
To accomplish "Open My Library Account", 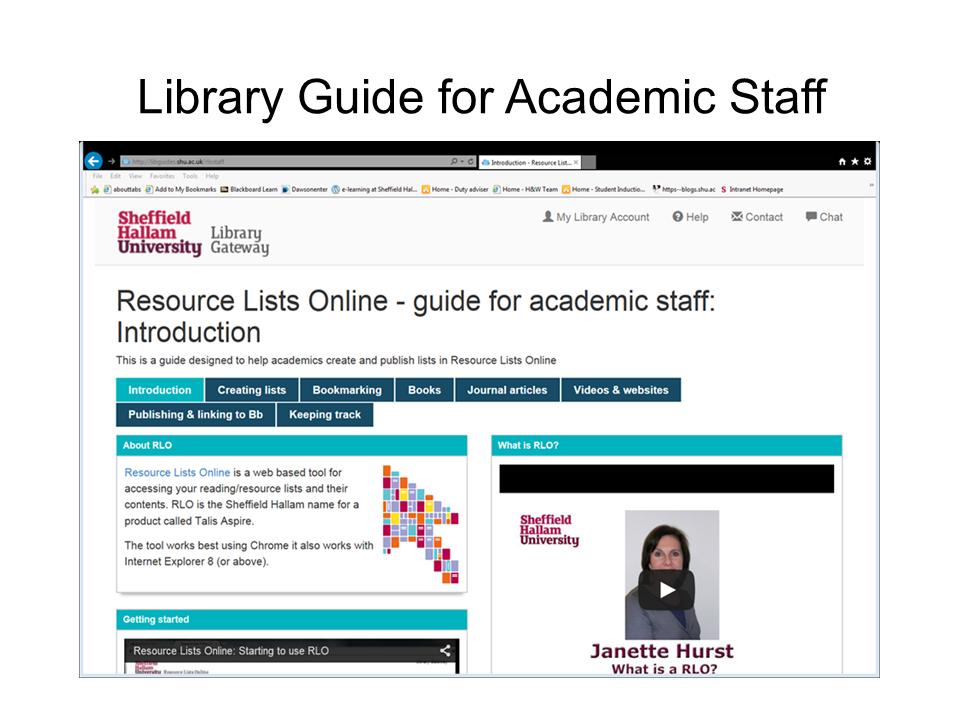I will click(596, 217).
